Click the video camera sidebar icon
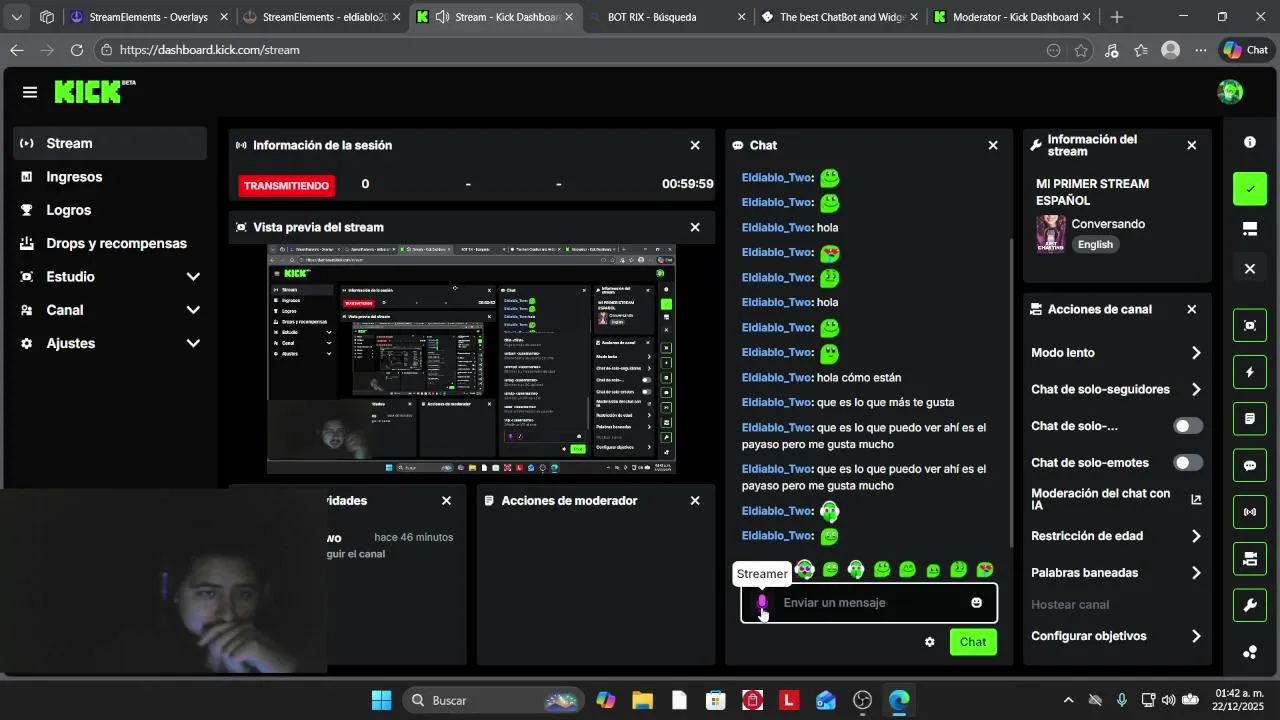Screen dimensions: 1280x720 pyautogui.click(x=1250, y=559)
